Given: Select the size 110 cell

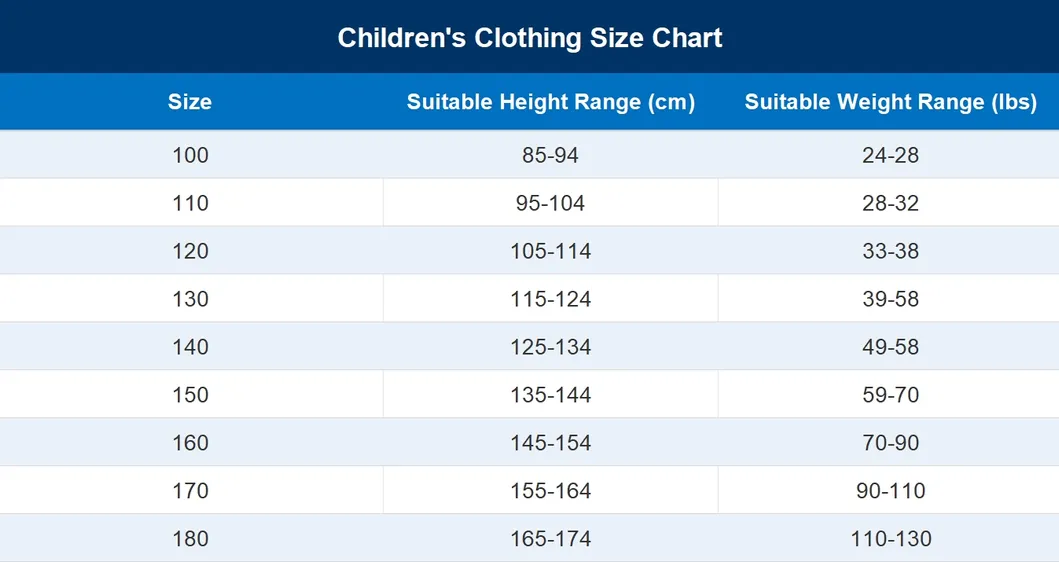Looking at the screenshot, I should 190,203.
